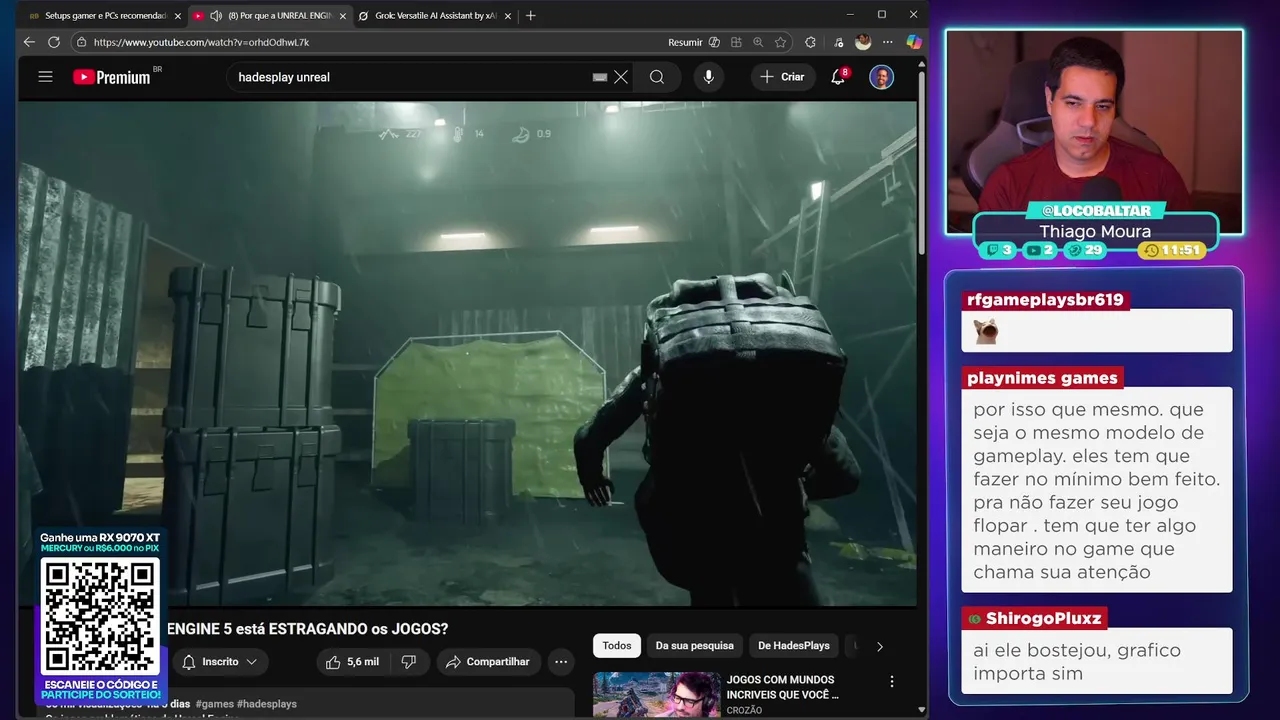Image resolution: width=1280 pixels, height=720 pixels.
Task: Open the on-screen keyboard icon in search box
Action: (600, 77)
